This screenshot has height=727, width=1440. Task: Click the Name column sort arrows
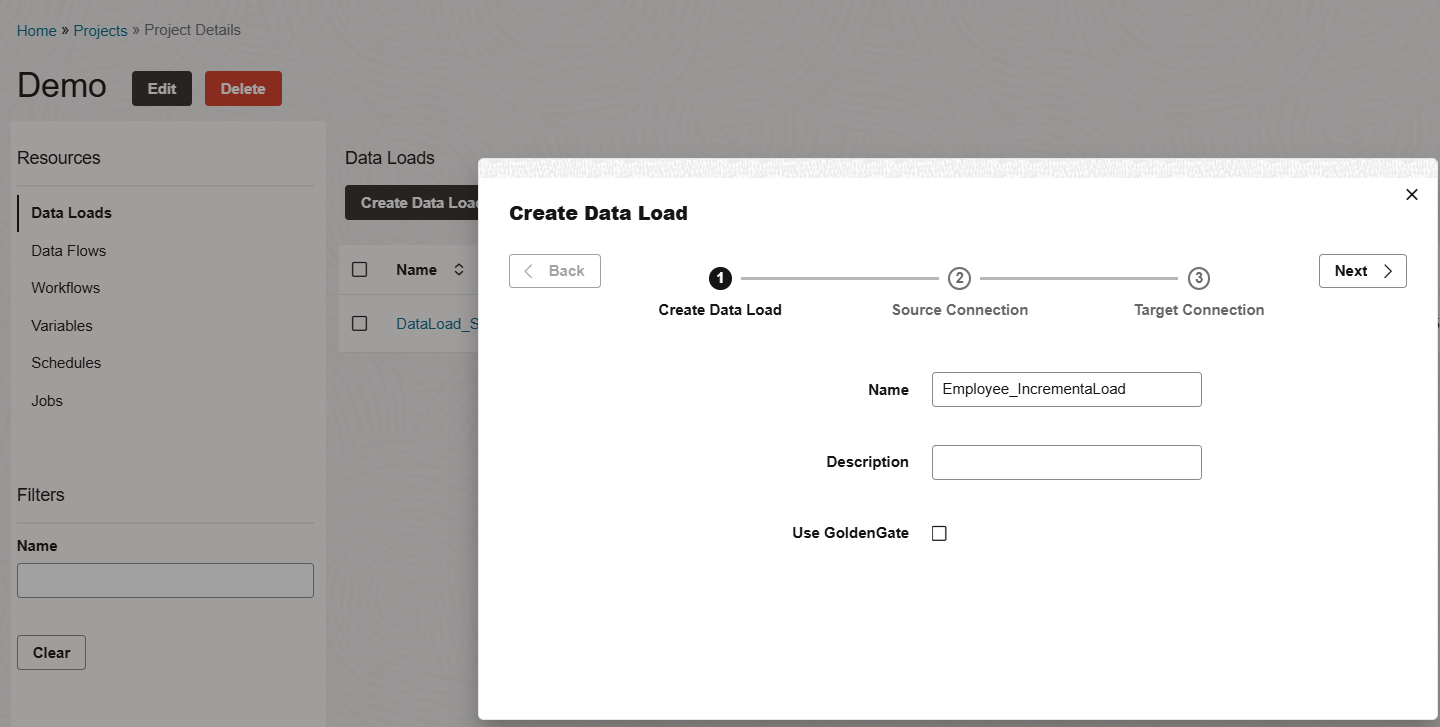click(459, 270)
